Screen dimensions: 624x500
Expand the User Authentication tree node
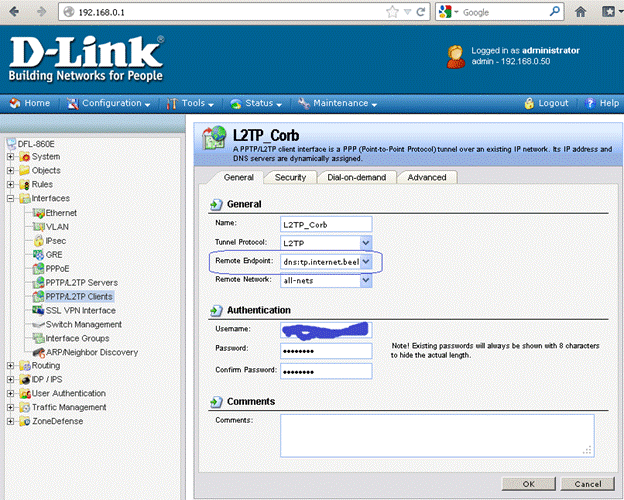pyautogui.click(x=11, y=393)
